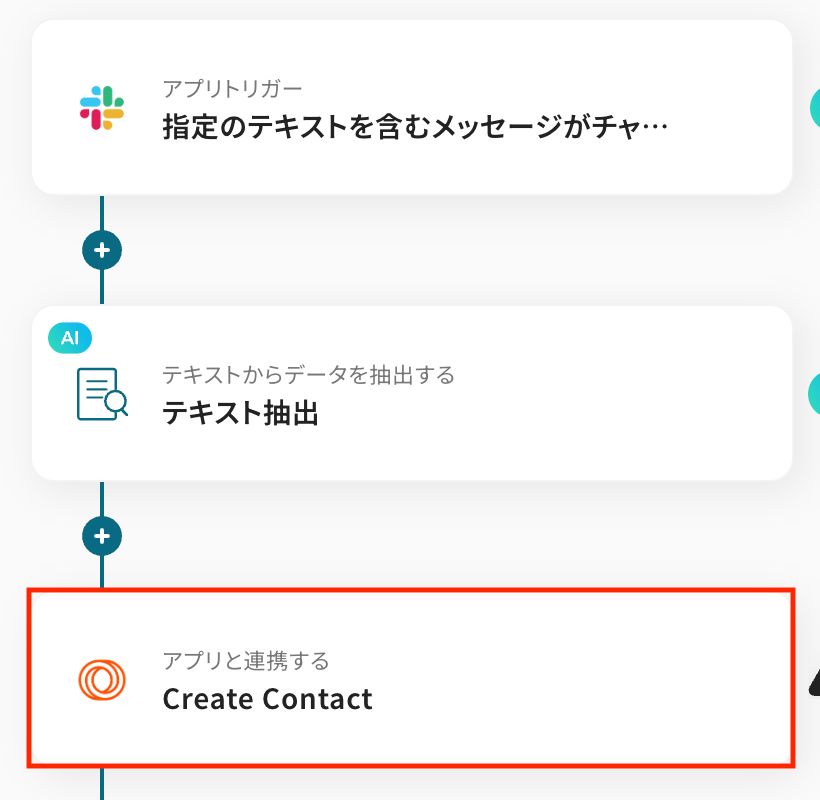The height and width of the screenshot is (800, 820).
Task: Add step above the Create Contact card
Action: 102,536
